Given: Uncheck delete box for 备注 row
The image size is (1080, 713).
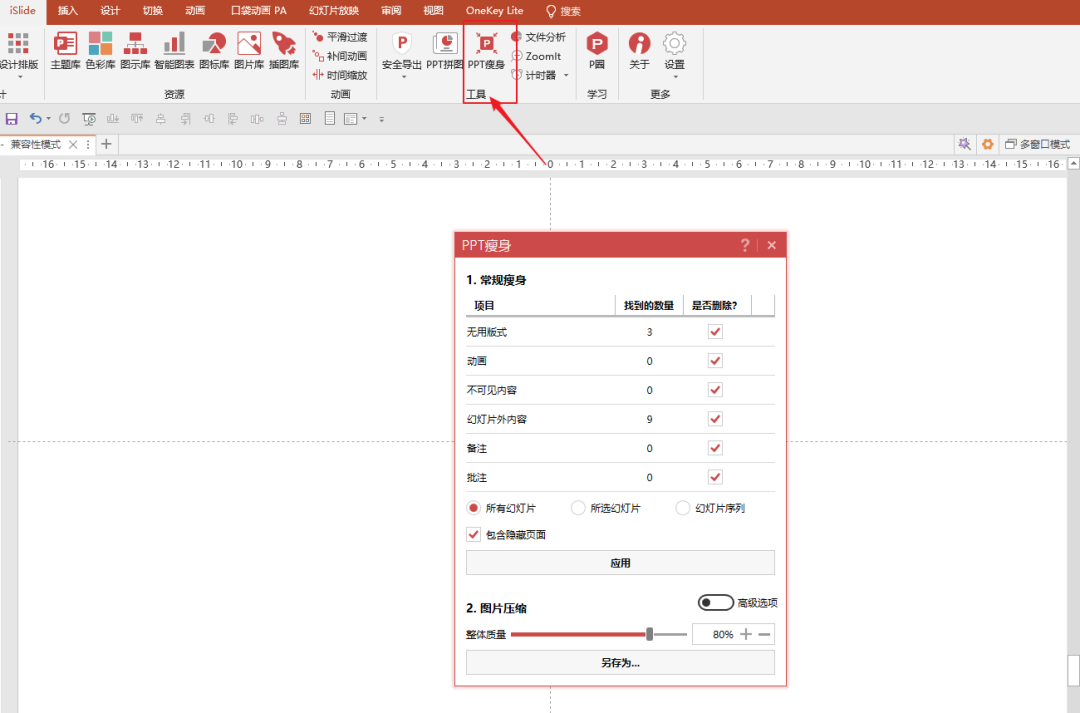Looking at the screenshot, I should [x=715, y=448].
